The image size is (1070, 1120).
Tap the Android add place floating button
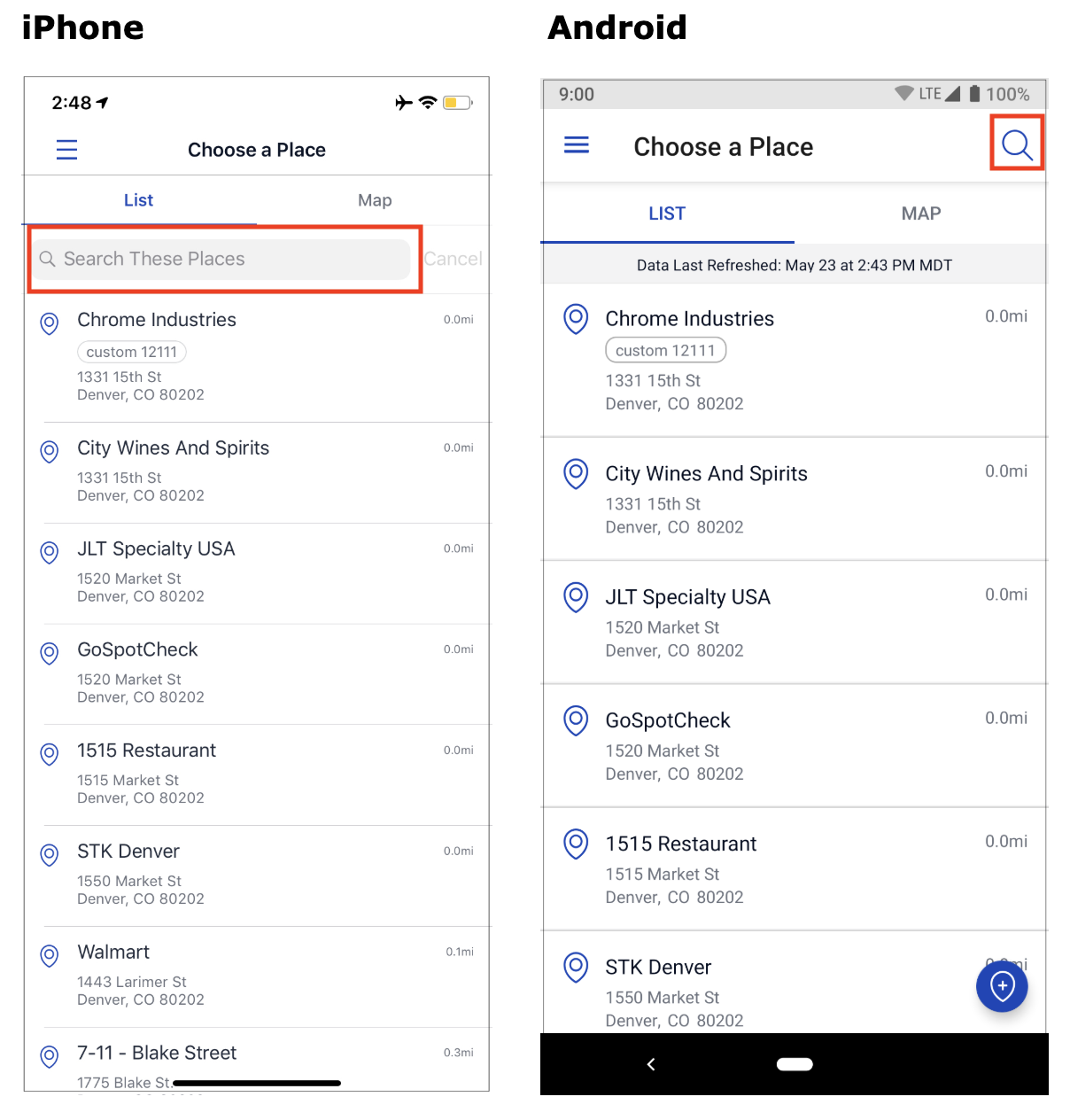coord(1002,985)
